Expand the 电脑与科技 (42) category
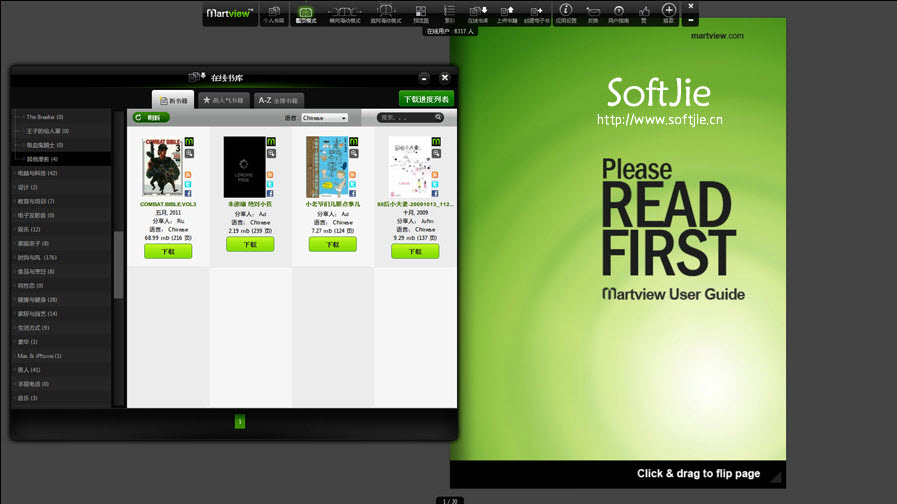The width and height of the screenshot is (897, 504). (x=38, y=173)
